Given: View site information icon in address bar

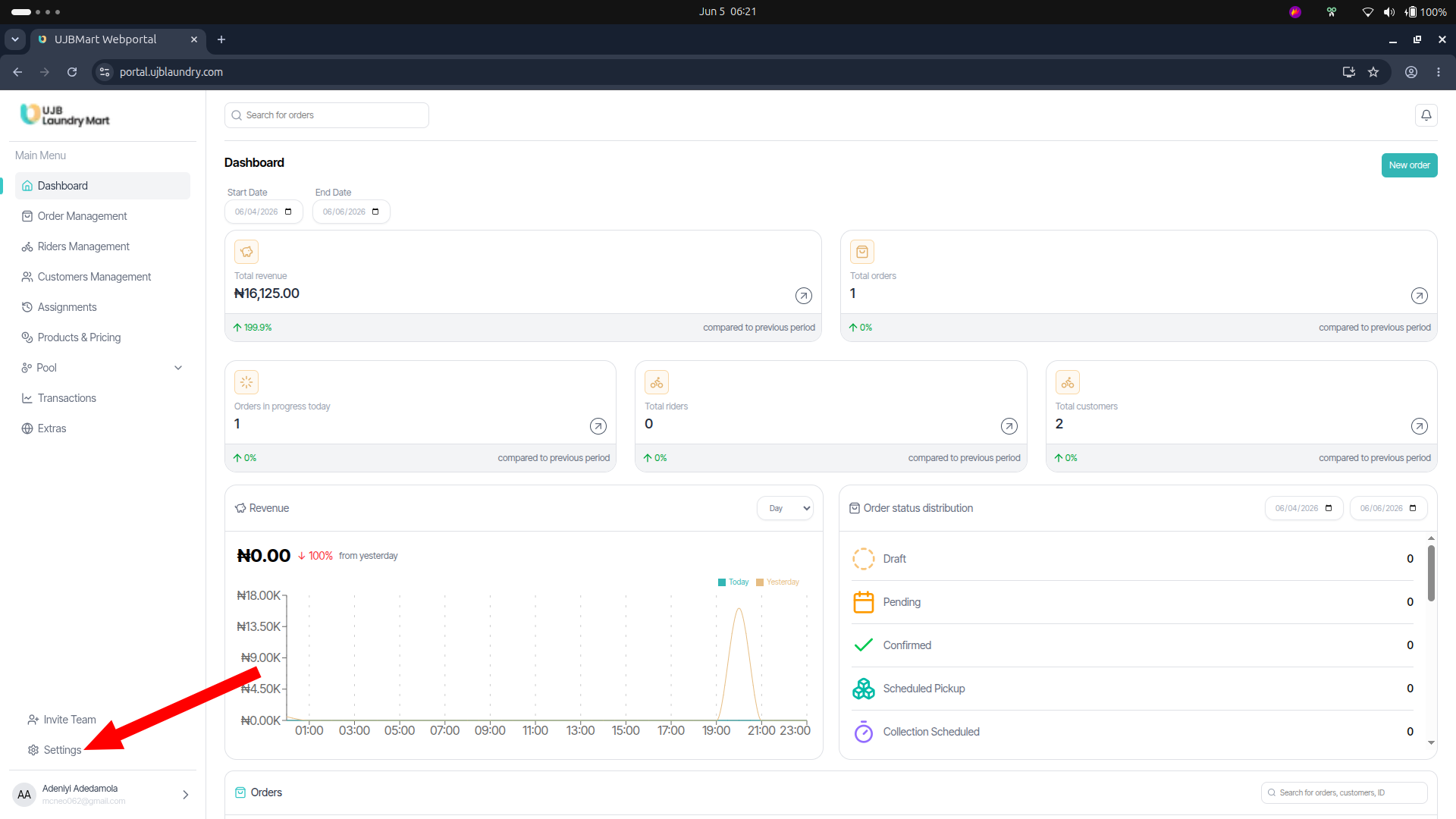Looking at the screenshot, I should (x=105, y=72).
